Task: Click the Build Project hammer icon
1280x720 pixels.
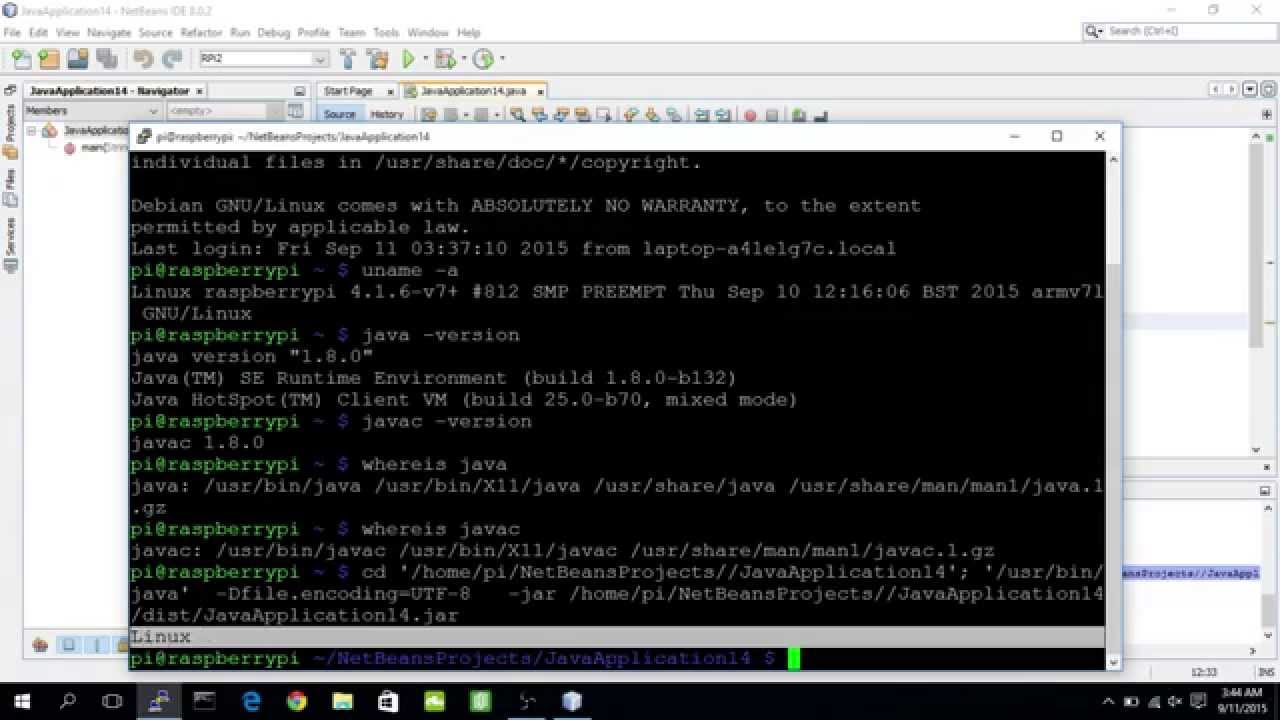Action: 348,59
